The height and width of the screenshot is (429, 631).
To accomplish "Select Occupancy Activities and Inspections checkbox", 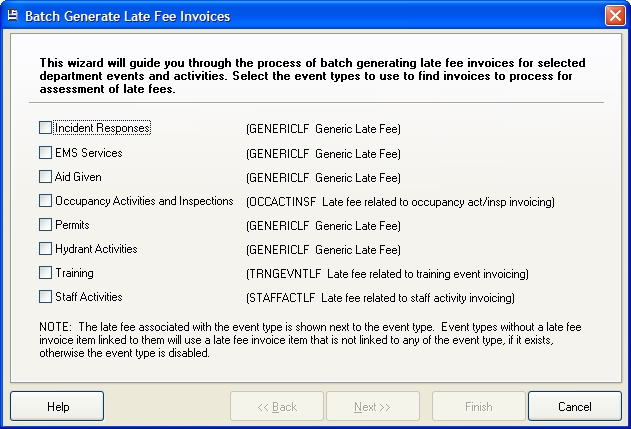I will (x=45, y=201).
